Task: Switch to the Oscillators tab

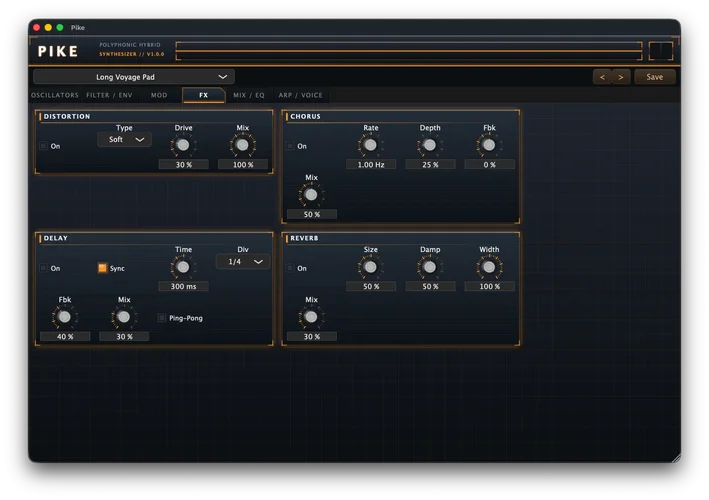Action: tap(55, 95)
